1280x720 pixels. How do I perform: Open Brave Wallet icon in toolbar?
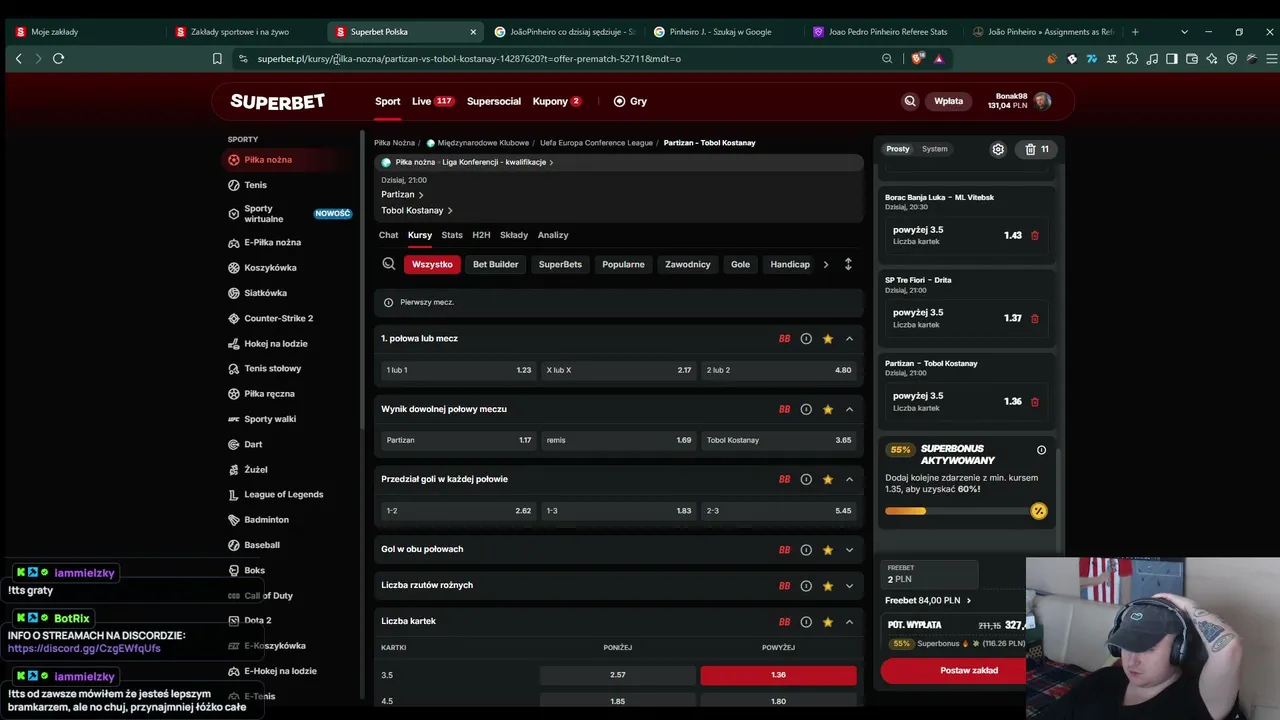pos(1192,59)
